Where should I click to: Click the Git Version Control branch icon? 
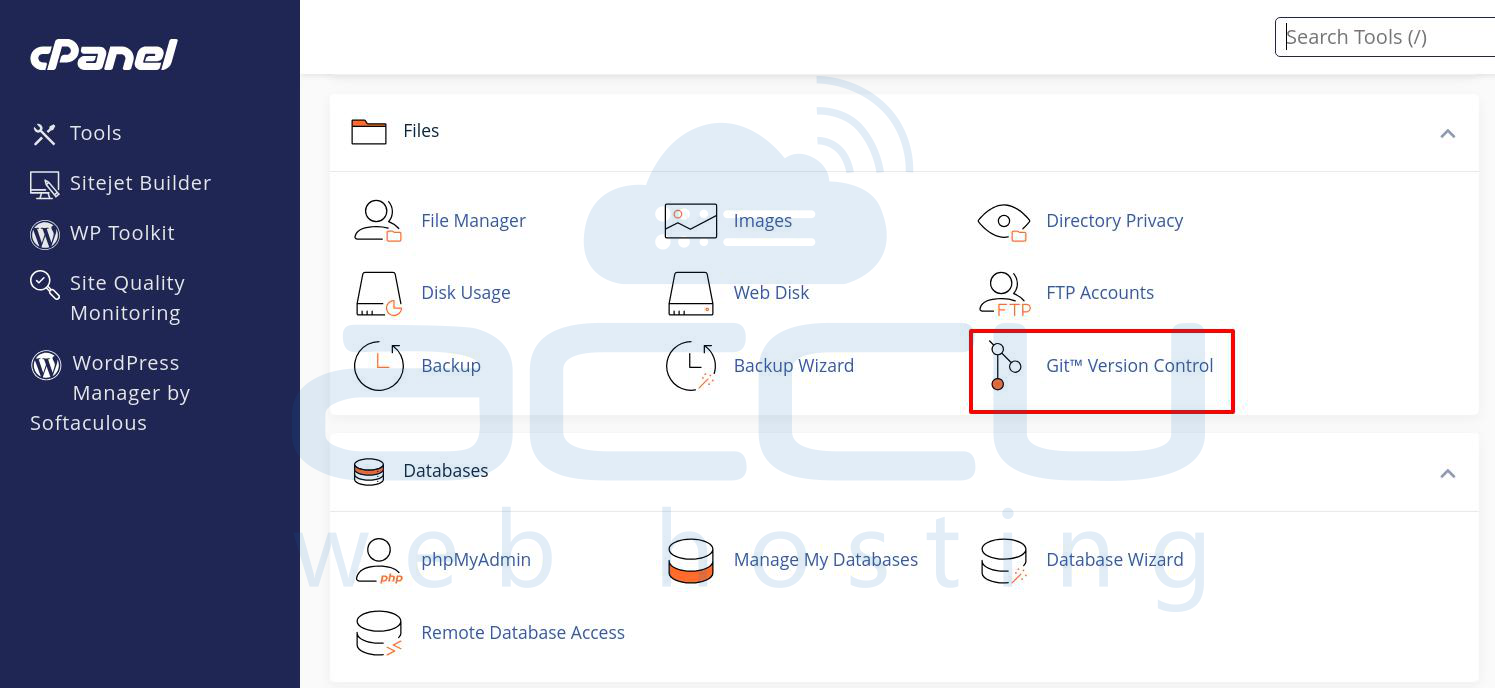(1004, 366)
